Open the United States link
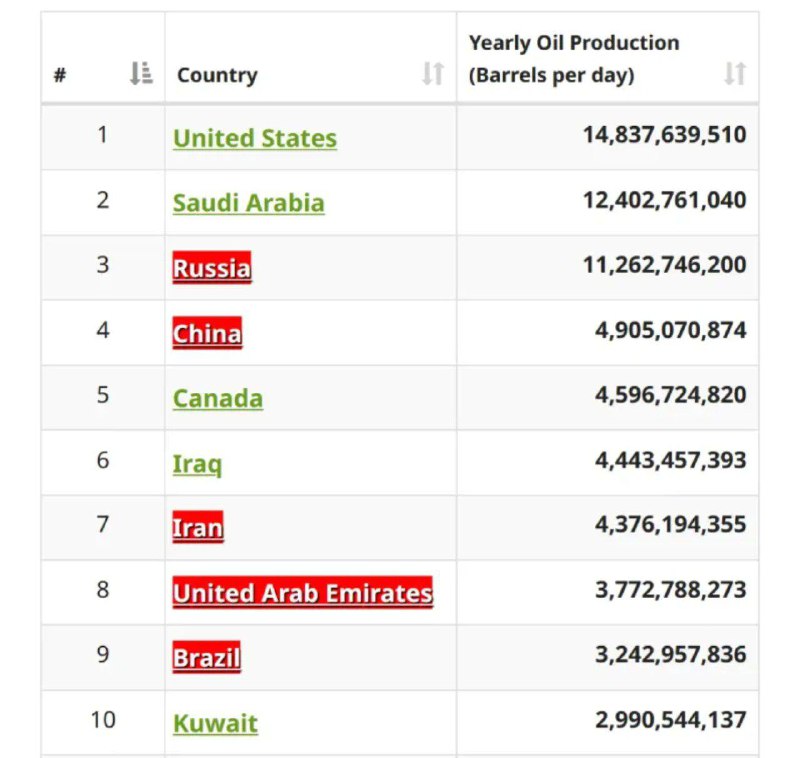Screen dimensions: 800x758 (255, 138)
